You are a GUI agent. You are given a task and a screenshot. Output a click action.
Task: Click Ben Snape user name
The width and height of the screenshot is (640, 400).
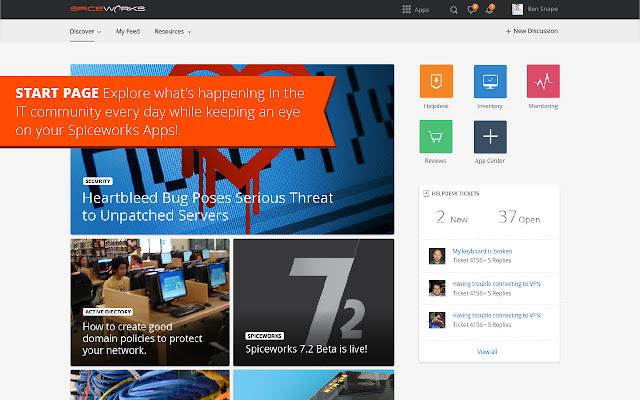pyautogui.click(x=542, y=9)
